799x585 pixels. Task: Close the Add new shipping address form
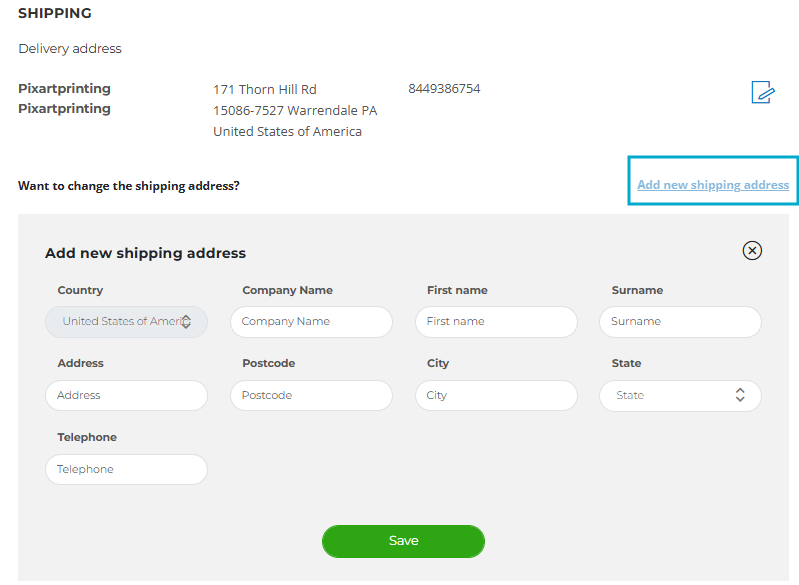point(752,251)
